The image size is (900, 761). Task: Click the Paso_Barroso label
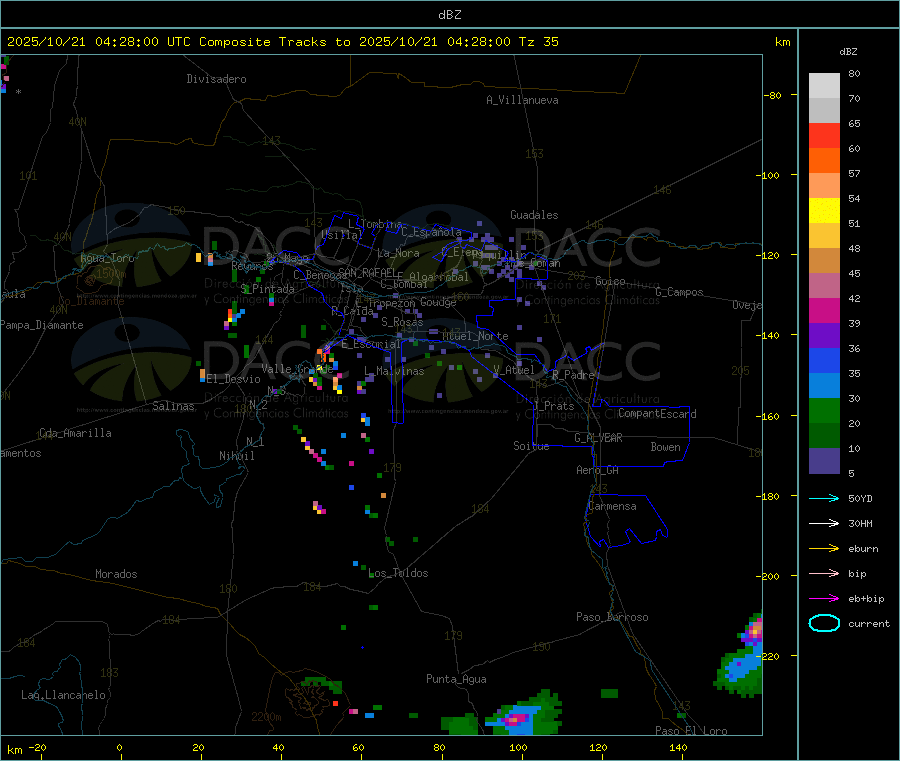[612, 618]
